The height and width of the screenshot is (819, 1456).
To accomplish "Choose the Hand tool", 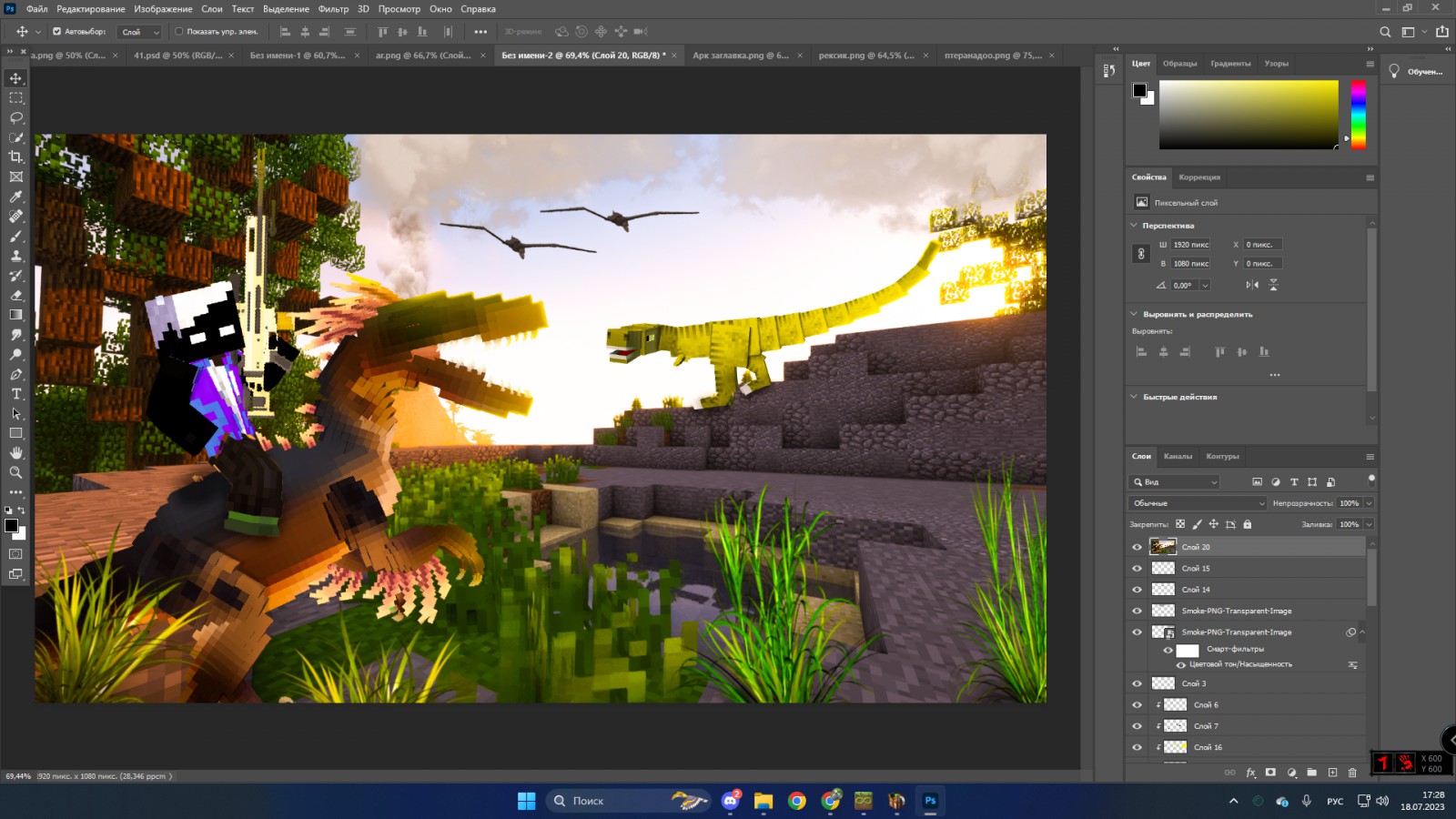I will (15, 452).
